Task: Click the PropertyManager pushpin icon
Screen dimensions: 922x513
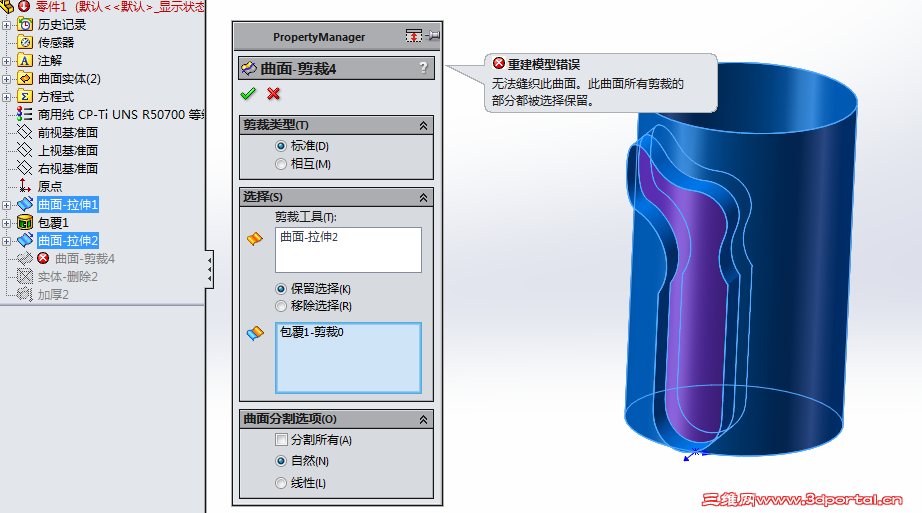Action: (x=433, y=36)
